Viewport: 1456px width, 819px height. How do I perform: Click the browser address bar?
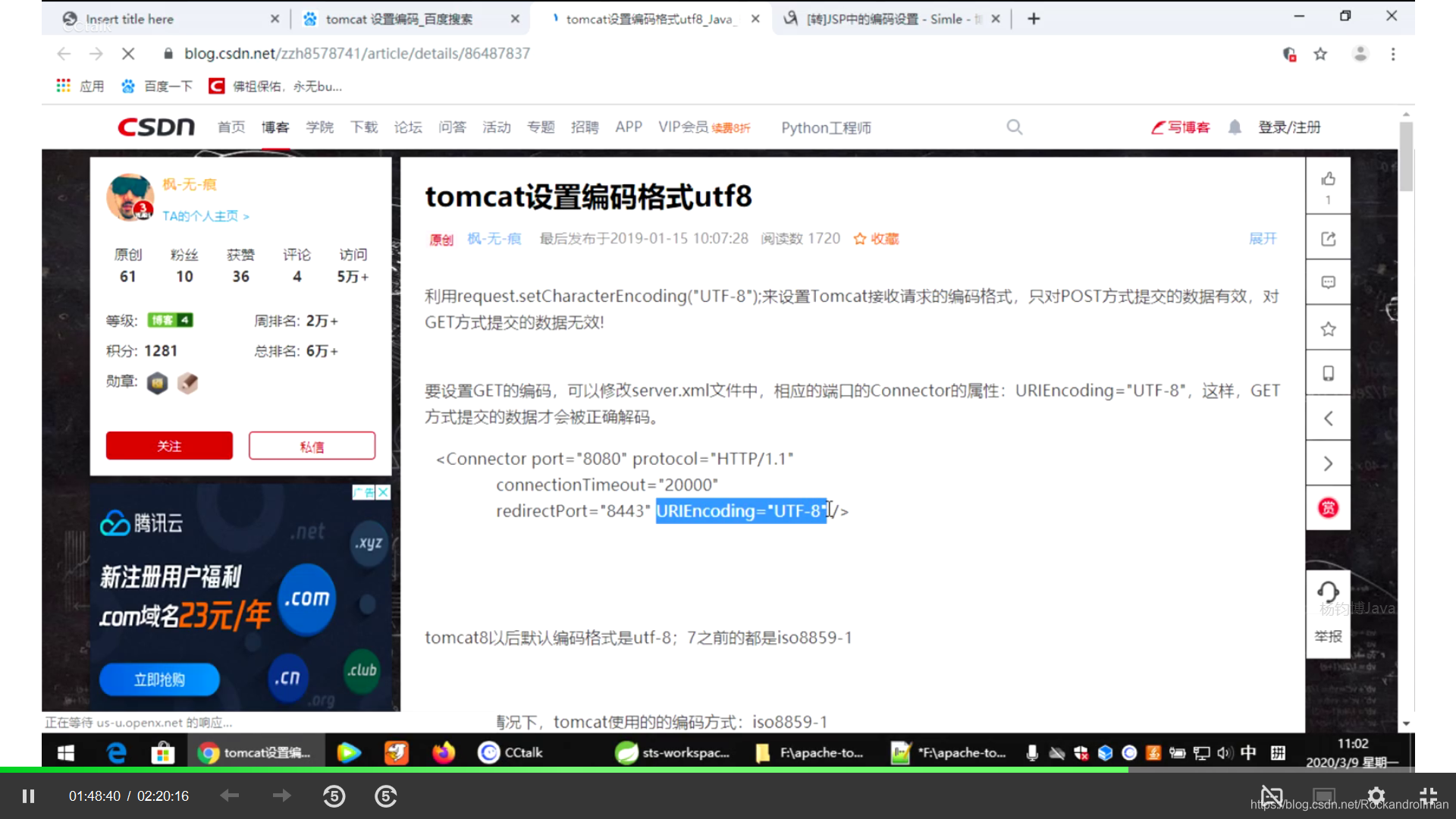[713, 54]
